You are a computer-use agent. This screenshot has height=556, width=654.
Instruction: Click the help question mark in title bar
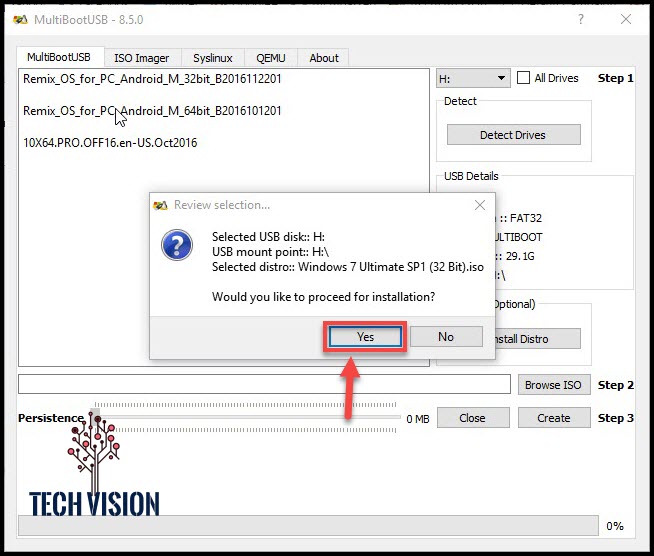[581, 19]
